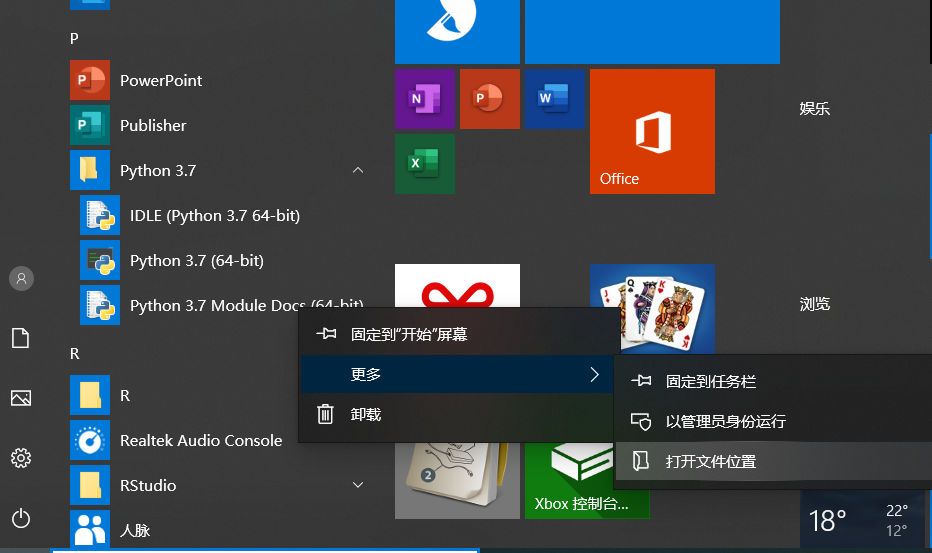This screenshot has width=932, height=553.
Task: Click the Power button in sidebar
Action: click(x=21, y=519)
